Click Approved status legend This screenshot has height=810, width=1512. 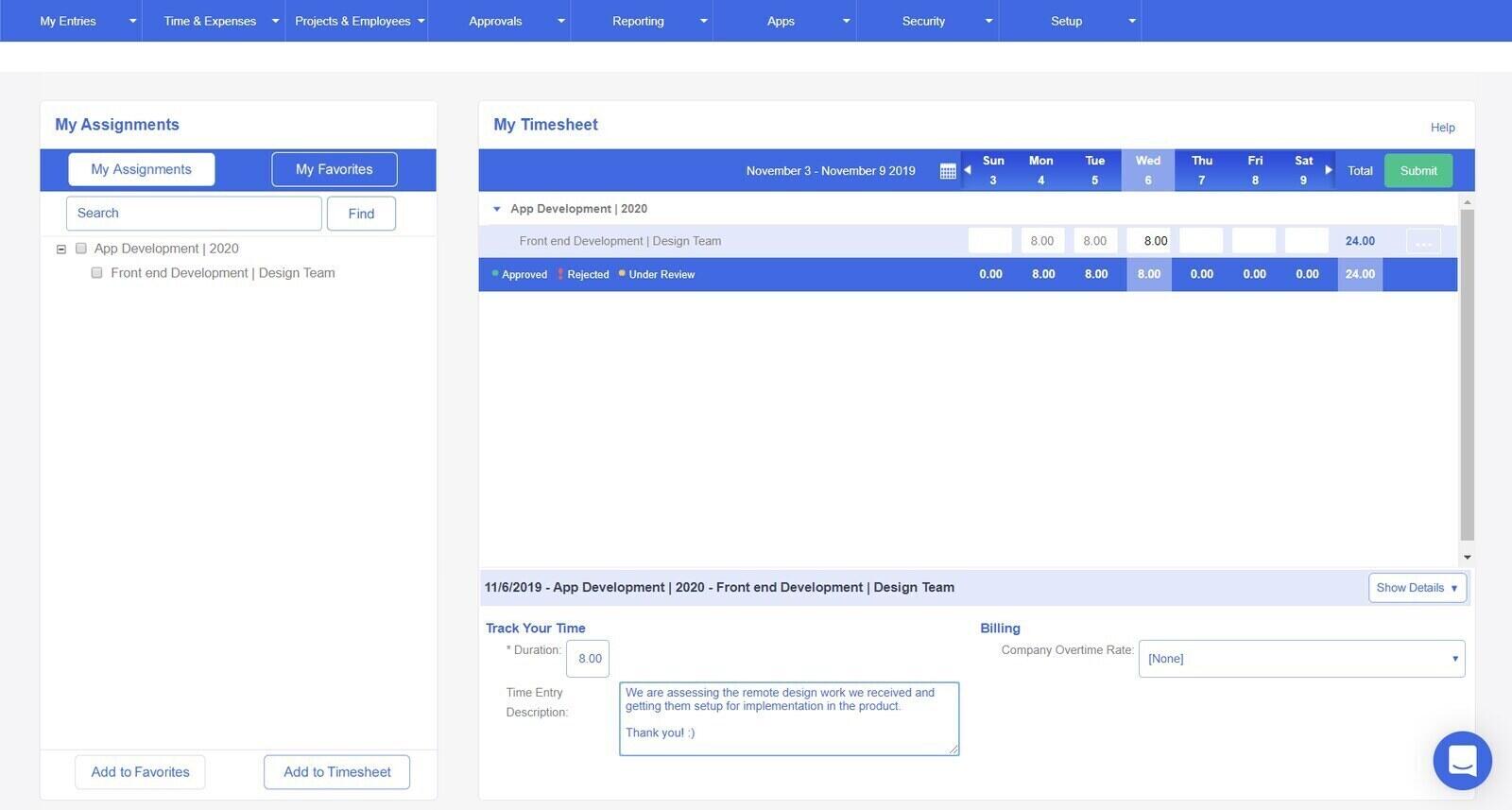pos(520,275)
